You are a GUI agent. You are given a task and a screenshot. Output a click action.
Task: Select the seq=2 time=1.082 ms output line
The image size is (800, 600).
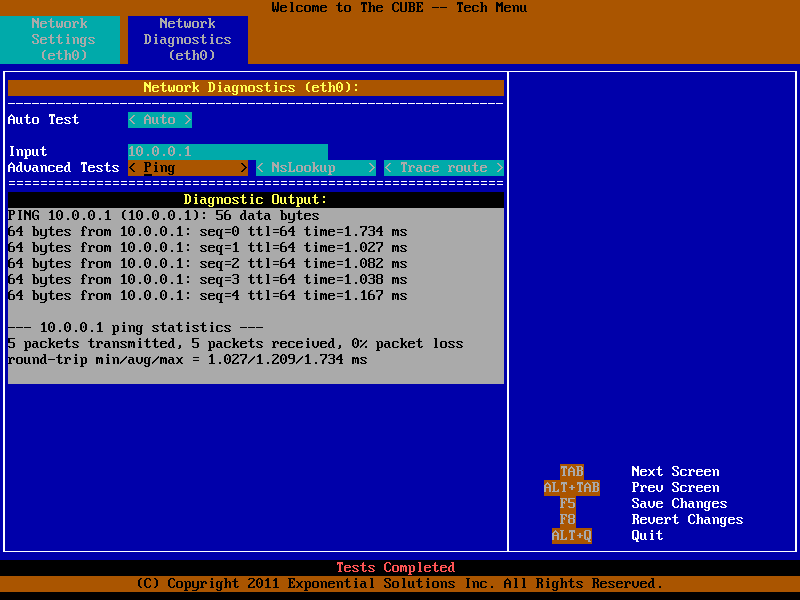coord(208,264)
